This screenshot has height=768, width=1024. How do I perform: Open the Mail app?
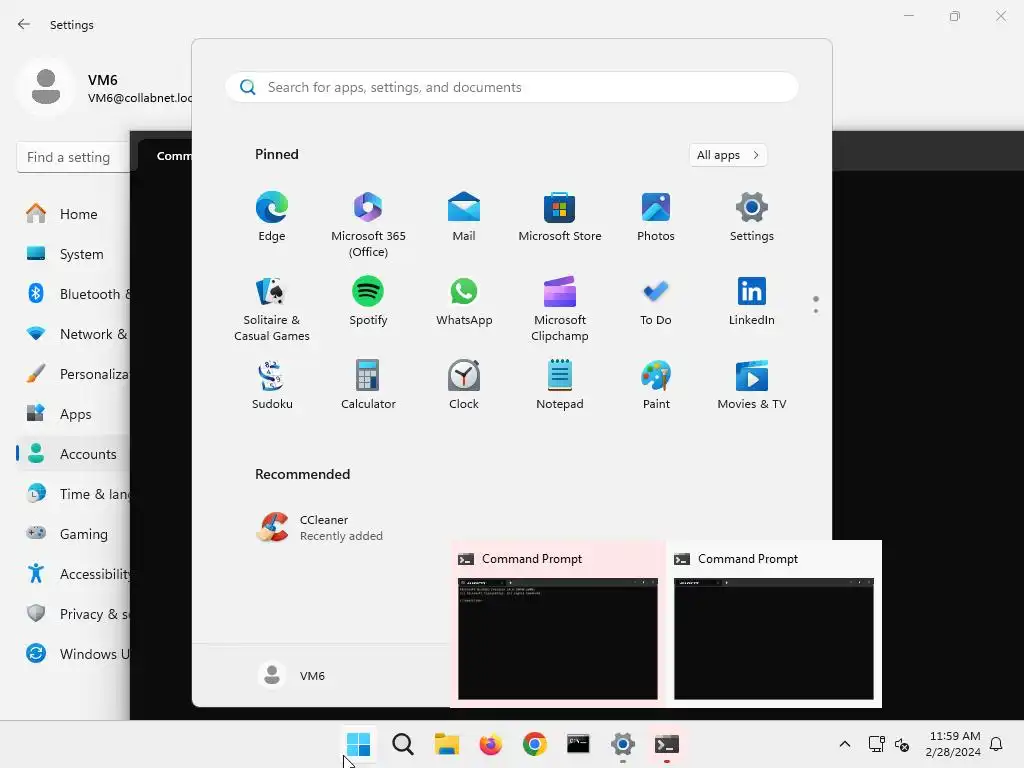click(x=464, y=217)
